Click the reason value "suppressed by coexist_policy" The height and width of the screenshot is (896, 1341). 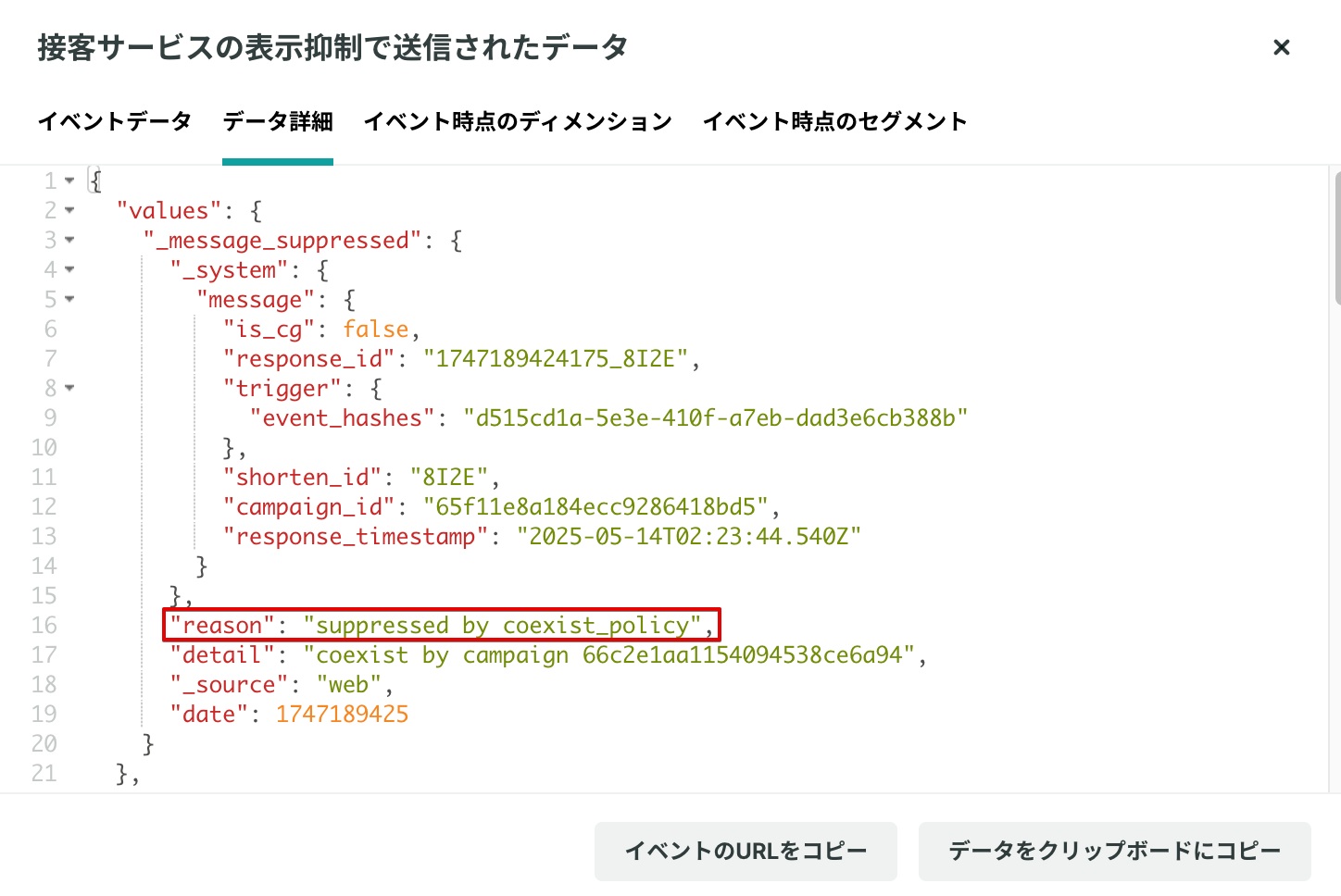[x=503, y=626]
